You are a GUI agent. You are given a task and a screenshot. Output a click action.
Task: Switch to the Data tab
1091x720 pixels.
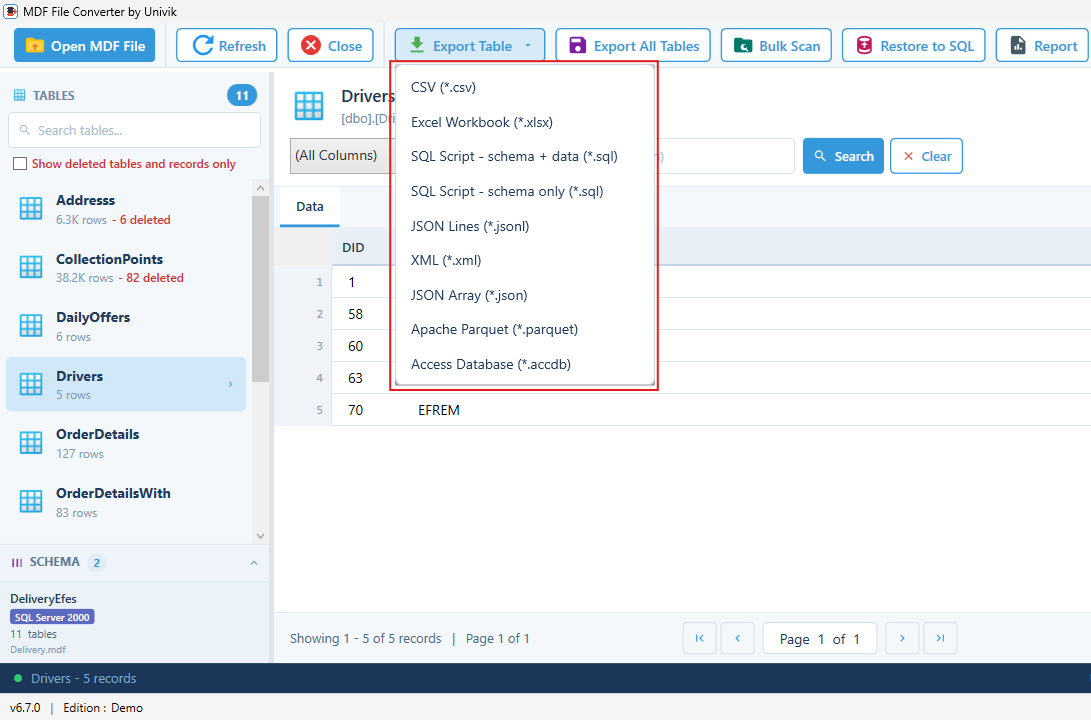(310, 207)
